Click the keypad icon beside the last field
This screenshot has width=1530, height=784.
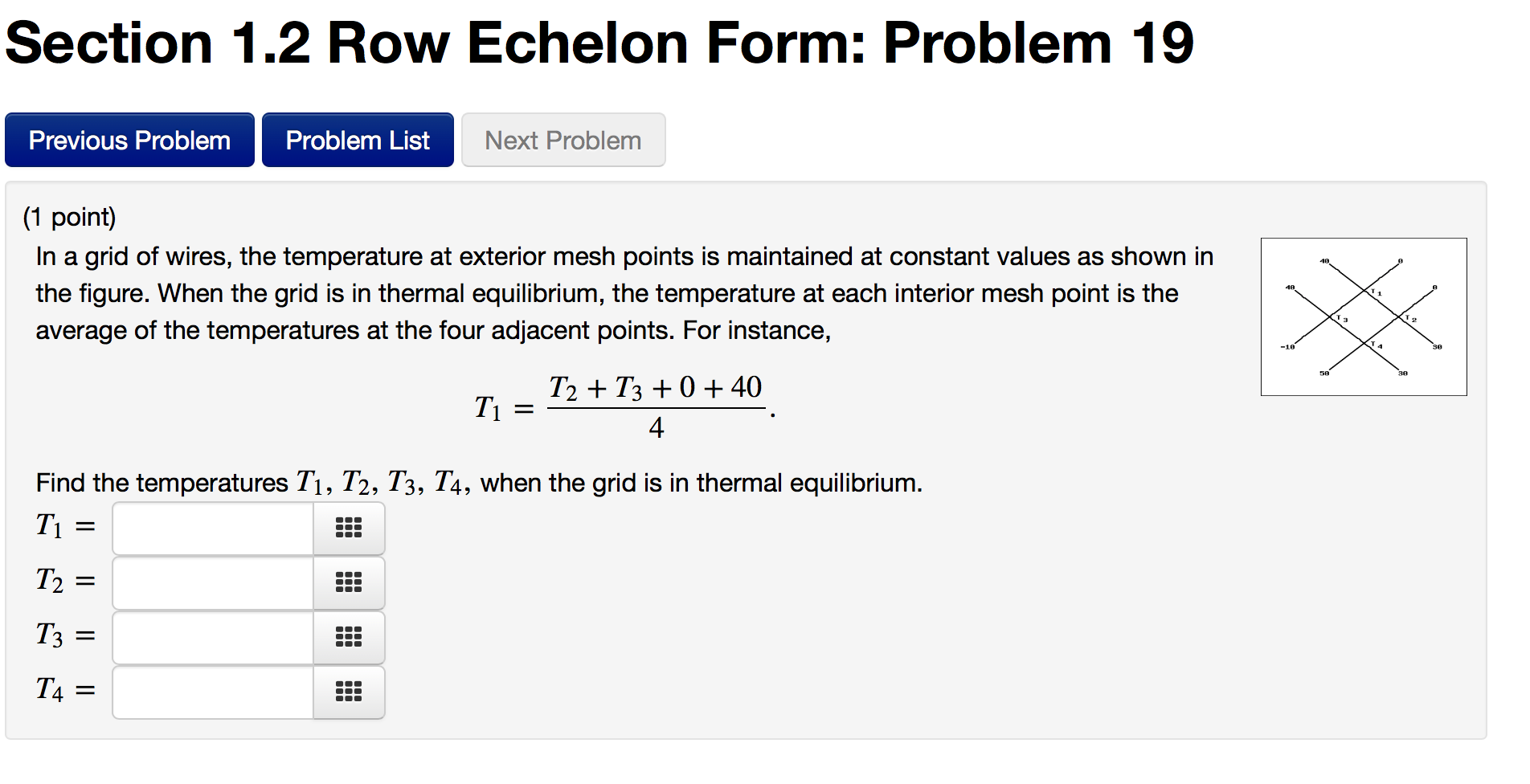coord(349,692)
